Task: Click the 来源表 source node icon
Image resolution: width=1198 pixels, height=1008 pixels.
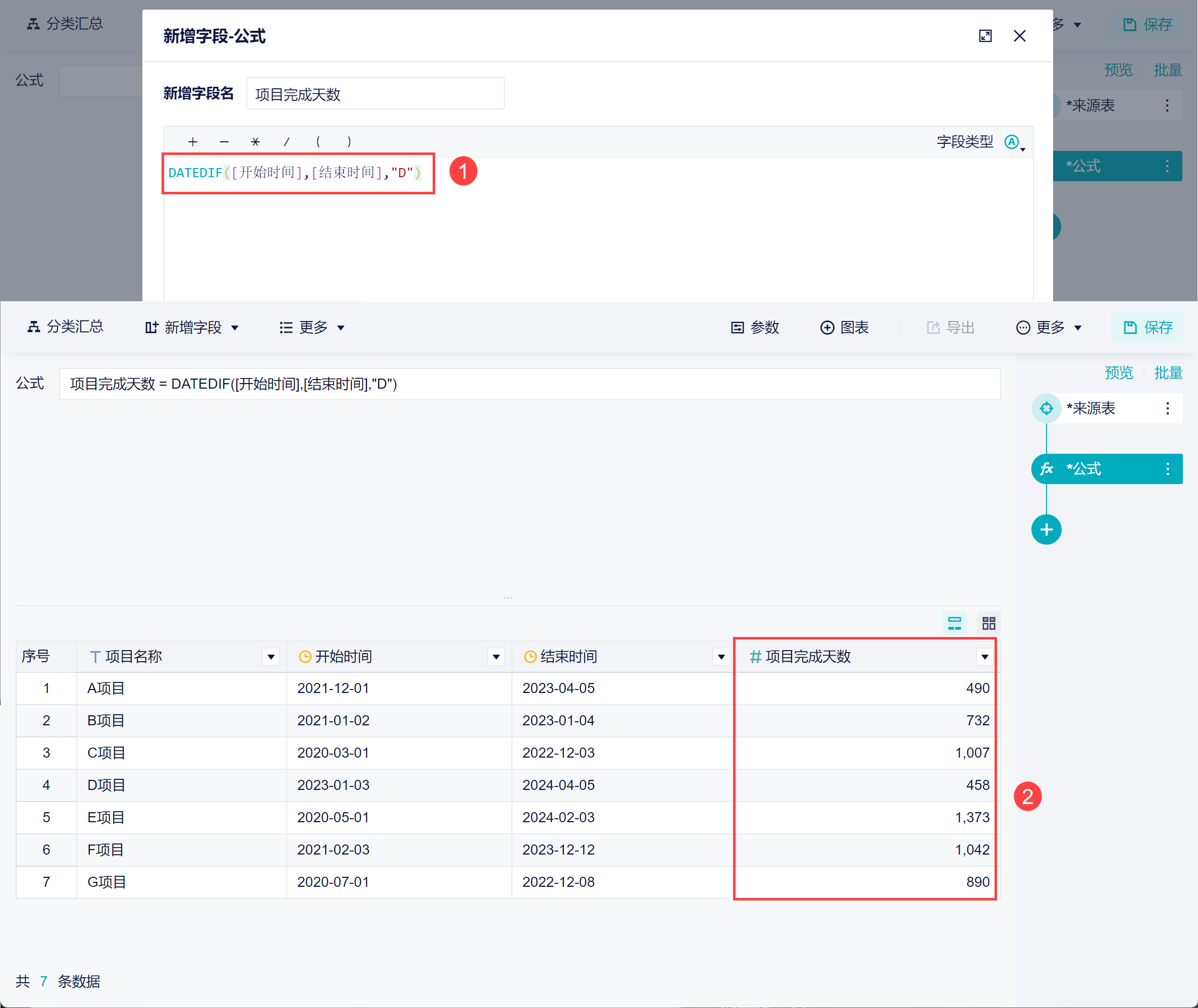Action: [x=1046, y=408]
